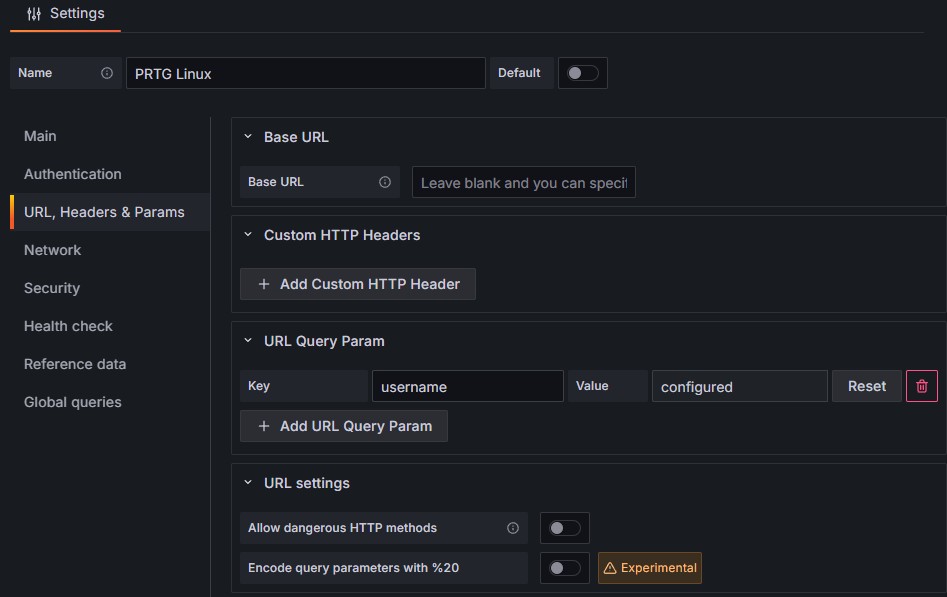This screenshot has width=947, height=597.
Task: Delete the username query param with trash icon
Action: point(921,386)
